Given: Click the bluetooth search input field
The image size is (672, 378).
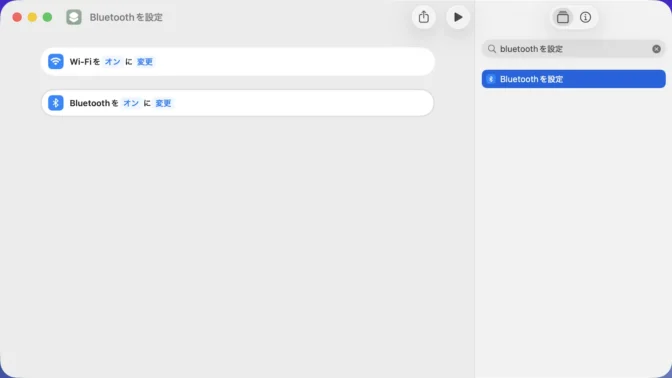Looking at the screenshot, I should tap(573, 49).
